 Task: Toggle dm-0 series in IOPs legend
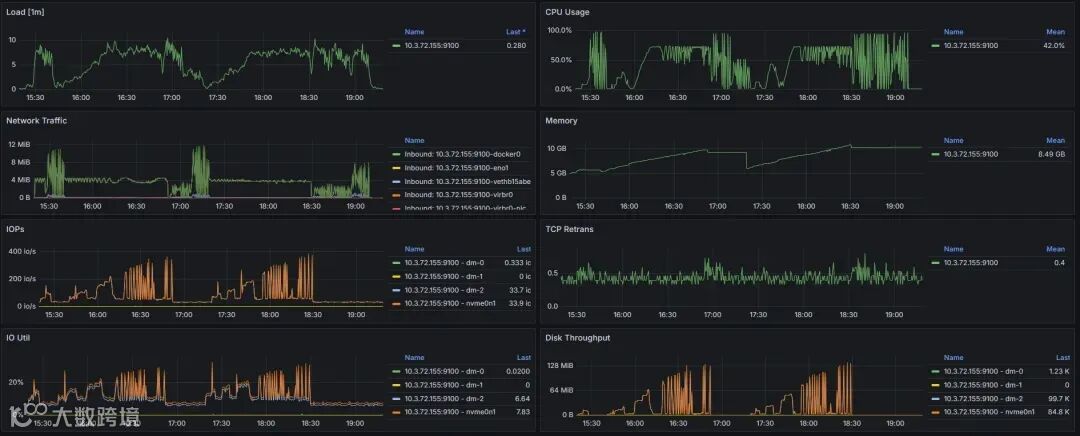pyautogui.click(x=444, y=263)
